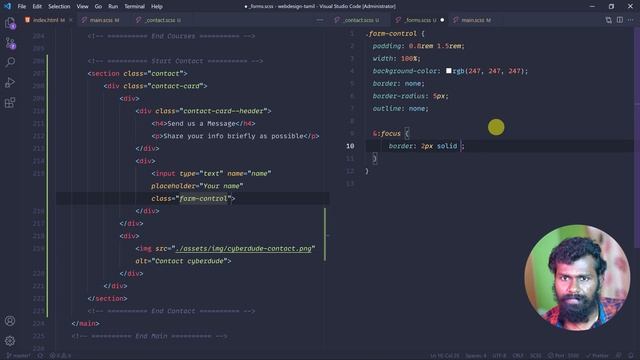Open the Search view in activity bar
The width and height of the screenshot is (640, 360).
[10, 62]
